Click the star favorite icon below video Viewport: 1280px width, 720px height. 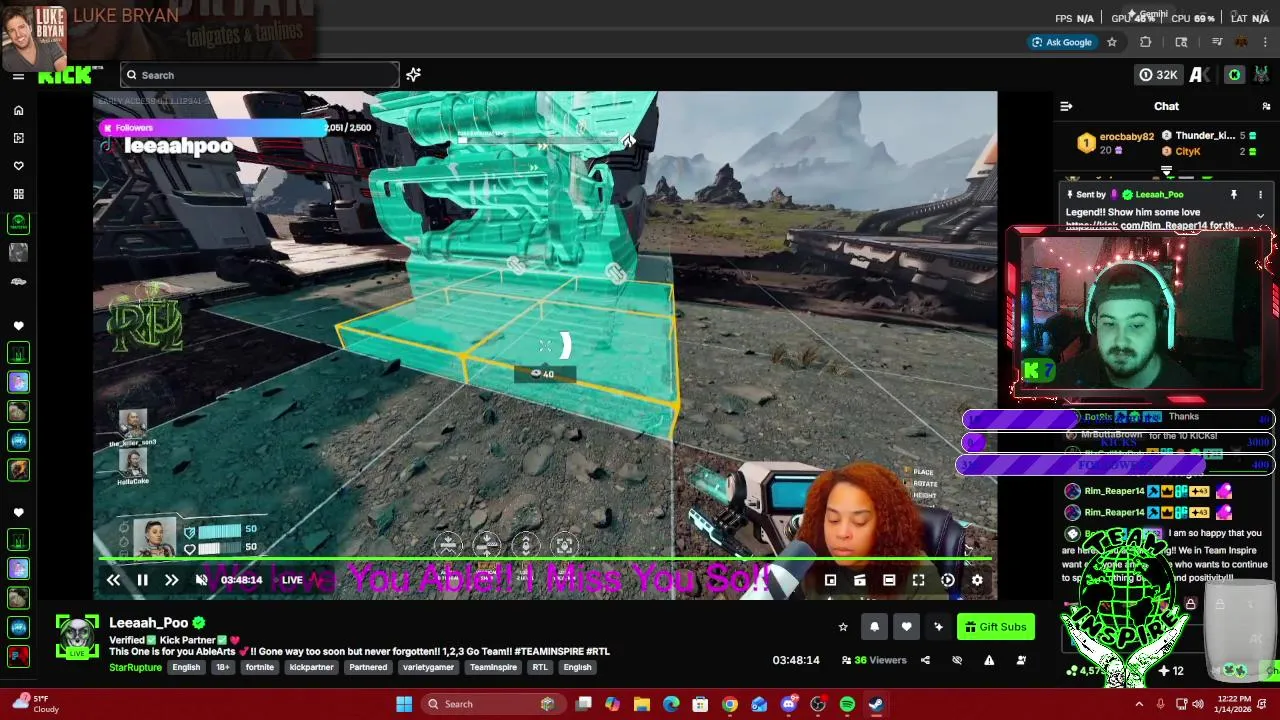(x=843, y=627)
